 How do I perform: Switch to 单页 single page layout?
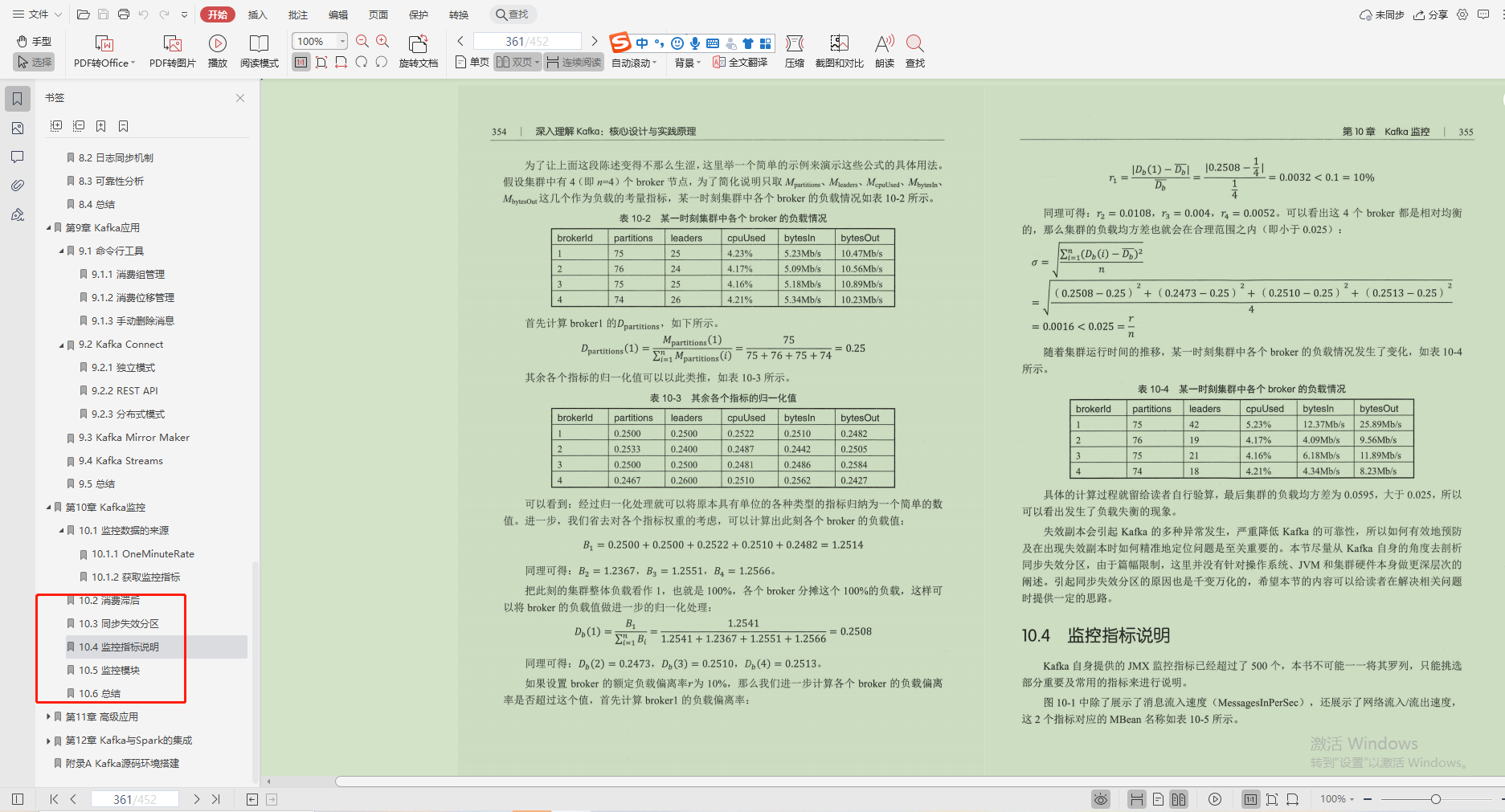(472, 62)
